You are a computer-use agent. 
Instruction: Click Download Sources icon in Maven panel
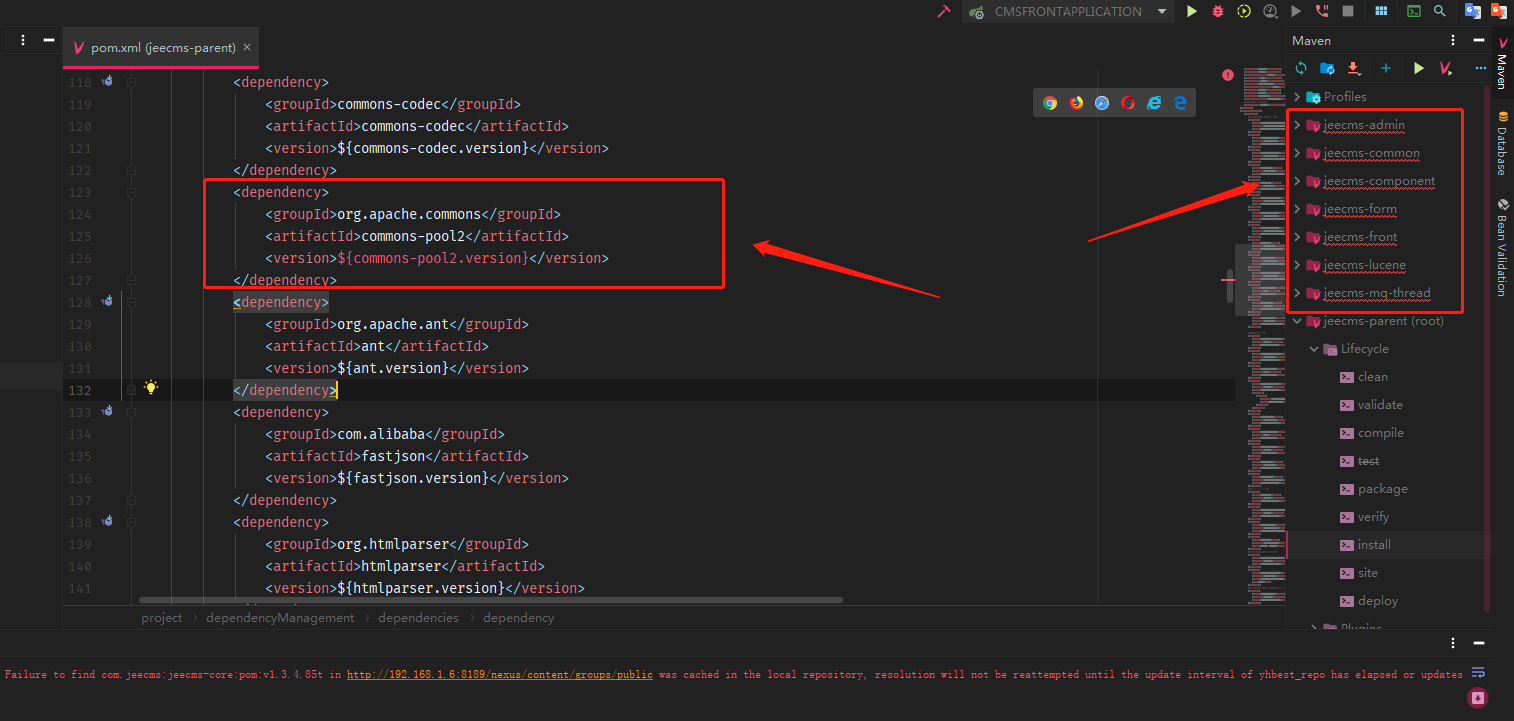point(1354,68)
